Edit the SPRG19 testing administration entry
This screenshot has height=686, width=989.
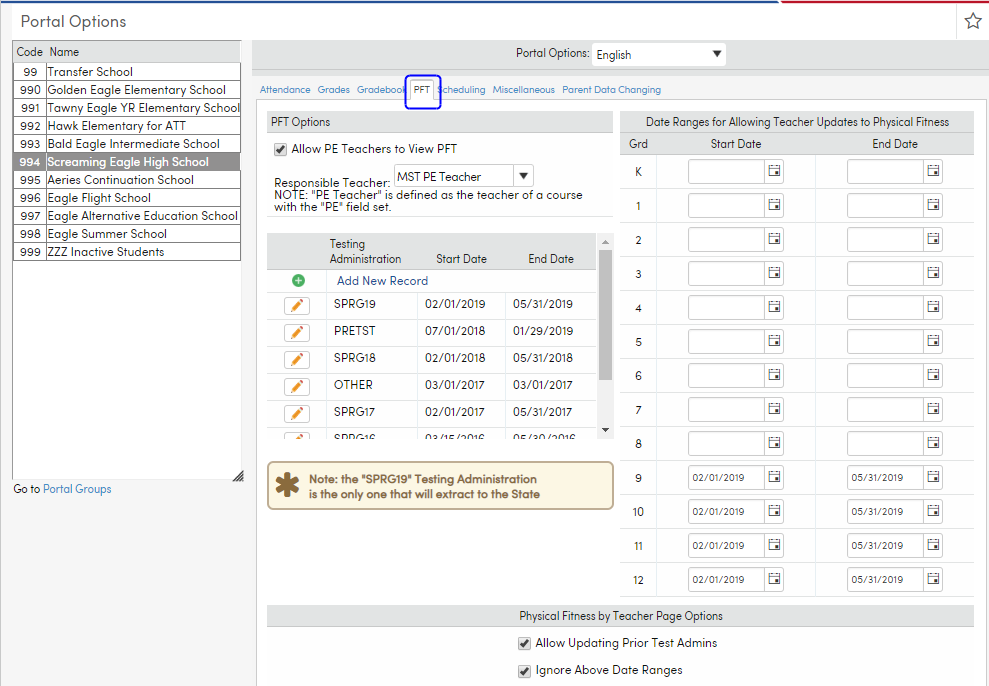point(297,304)
